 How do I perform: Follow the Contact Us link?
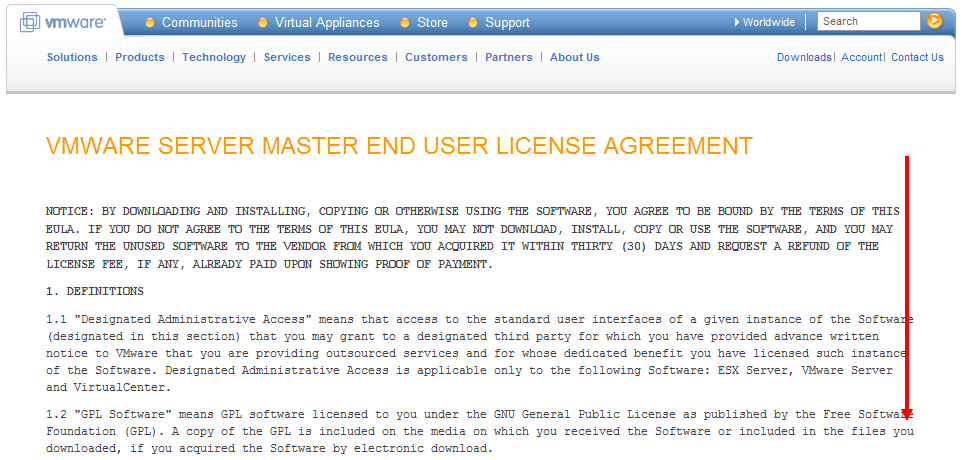pyautogui.click(x=917, y=57)
